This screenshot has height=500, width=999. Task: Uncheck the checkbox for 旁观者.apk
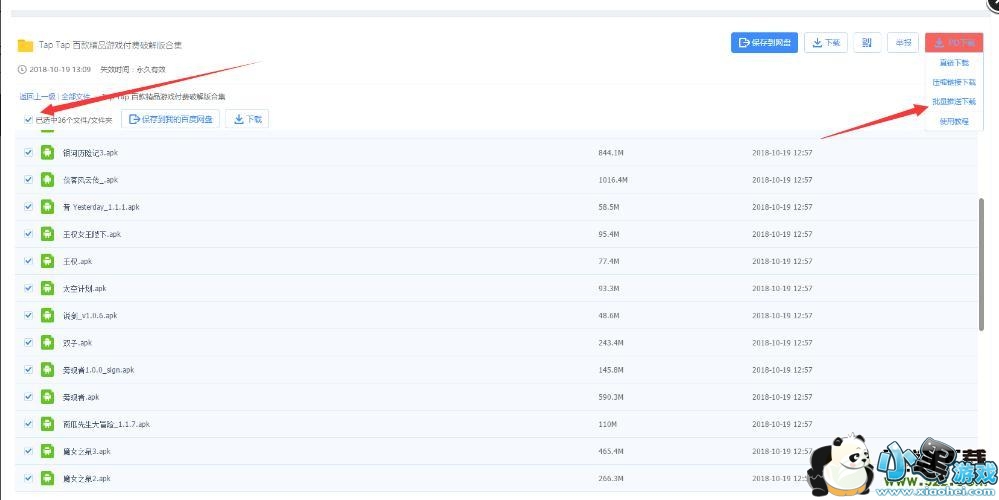click(28, 397)
